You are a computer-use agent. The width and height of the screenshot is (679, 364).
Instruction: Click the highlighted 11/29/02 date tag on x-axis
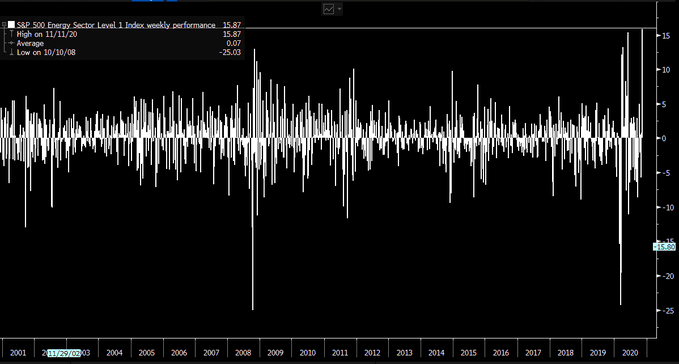[x=64, y=353]
